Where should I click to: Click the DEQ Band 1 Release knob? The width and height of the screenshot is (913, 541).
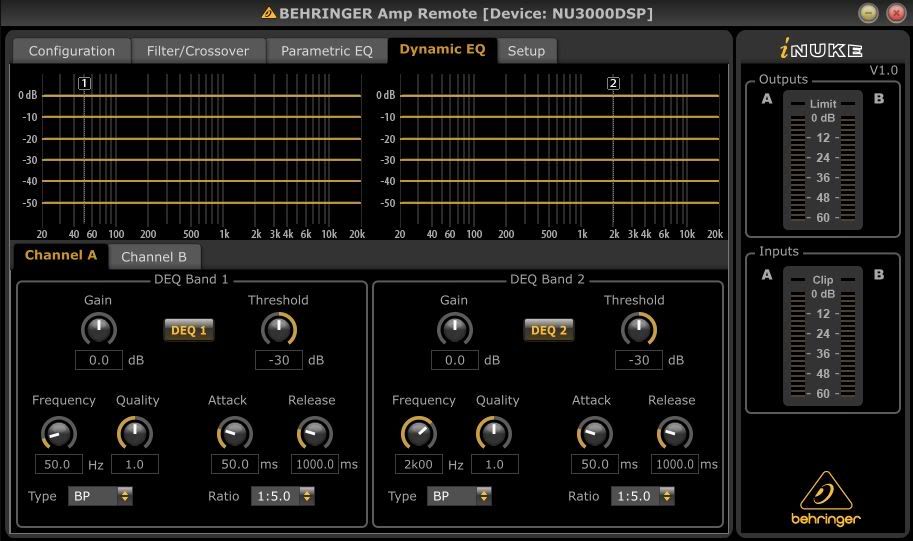314,433
